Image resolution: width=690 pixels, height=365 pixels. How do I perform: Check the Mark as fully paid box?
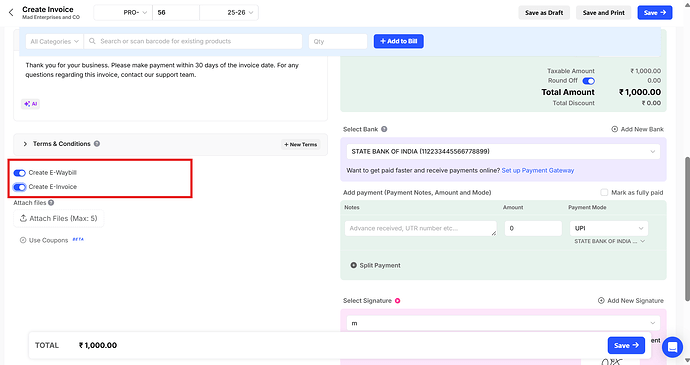pos(604,192)
